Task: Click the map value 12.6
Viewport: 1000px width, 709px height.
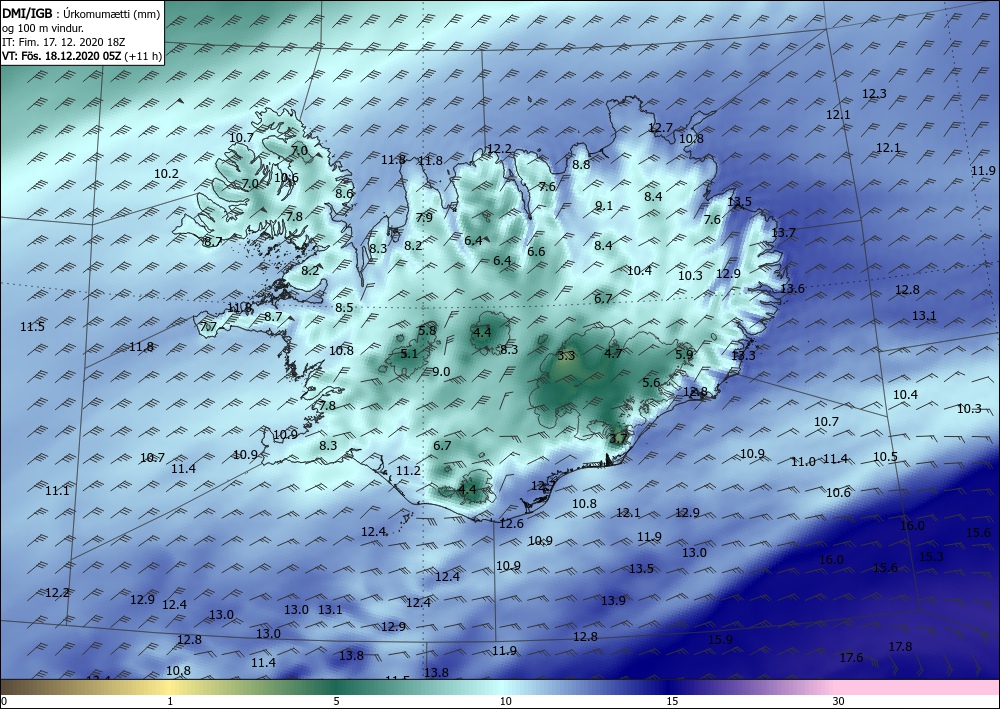Action: click(511, 523)
